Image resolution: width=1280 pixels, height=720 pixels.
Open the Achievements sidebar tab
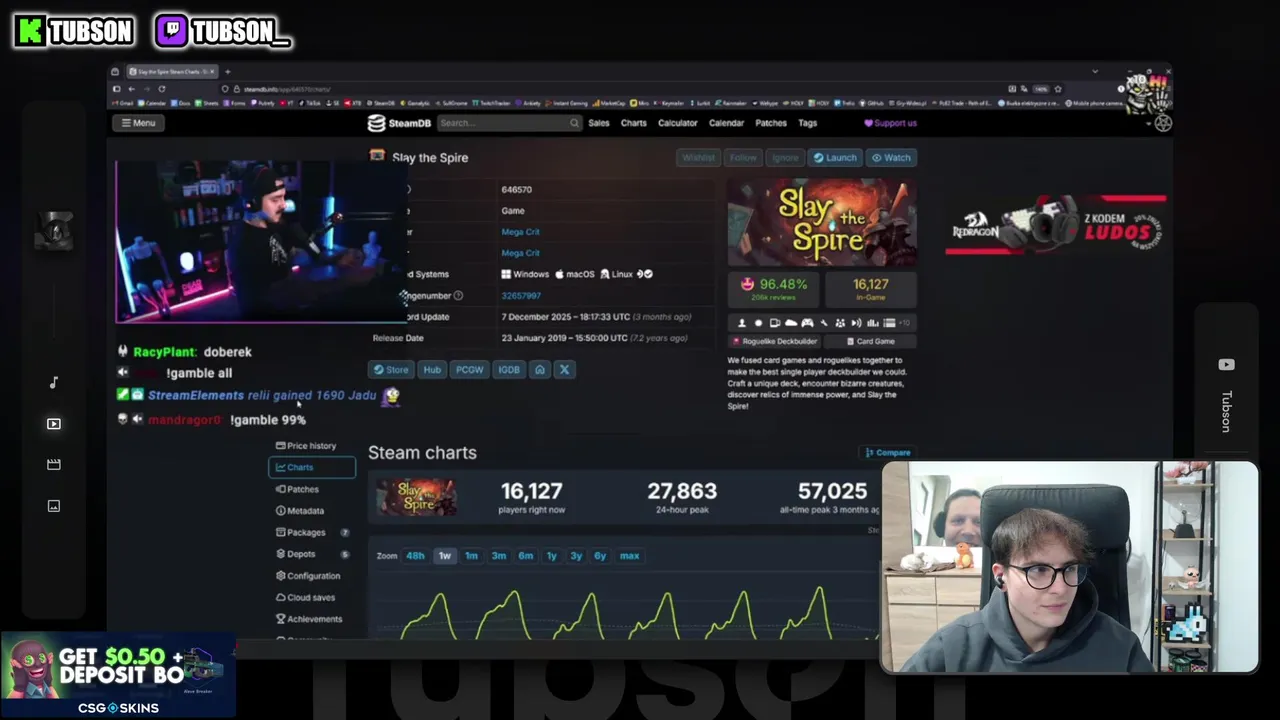click(311, 619)
